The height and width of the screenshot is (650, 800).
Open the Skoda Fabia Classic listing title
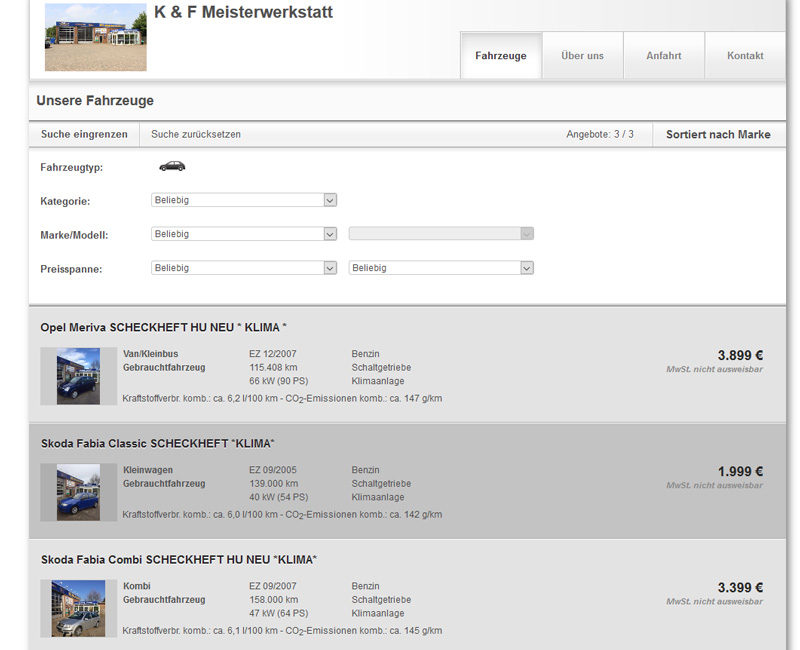point(158,444)
